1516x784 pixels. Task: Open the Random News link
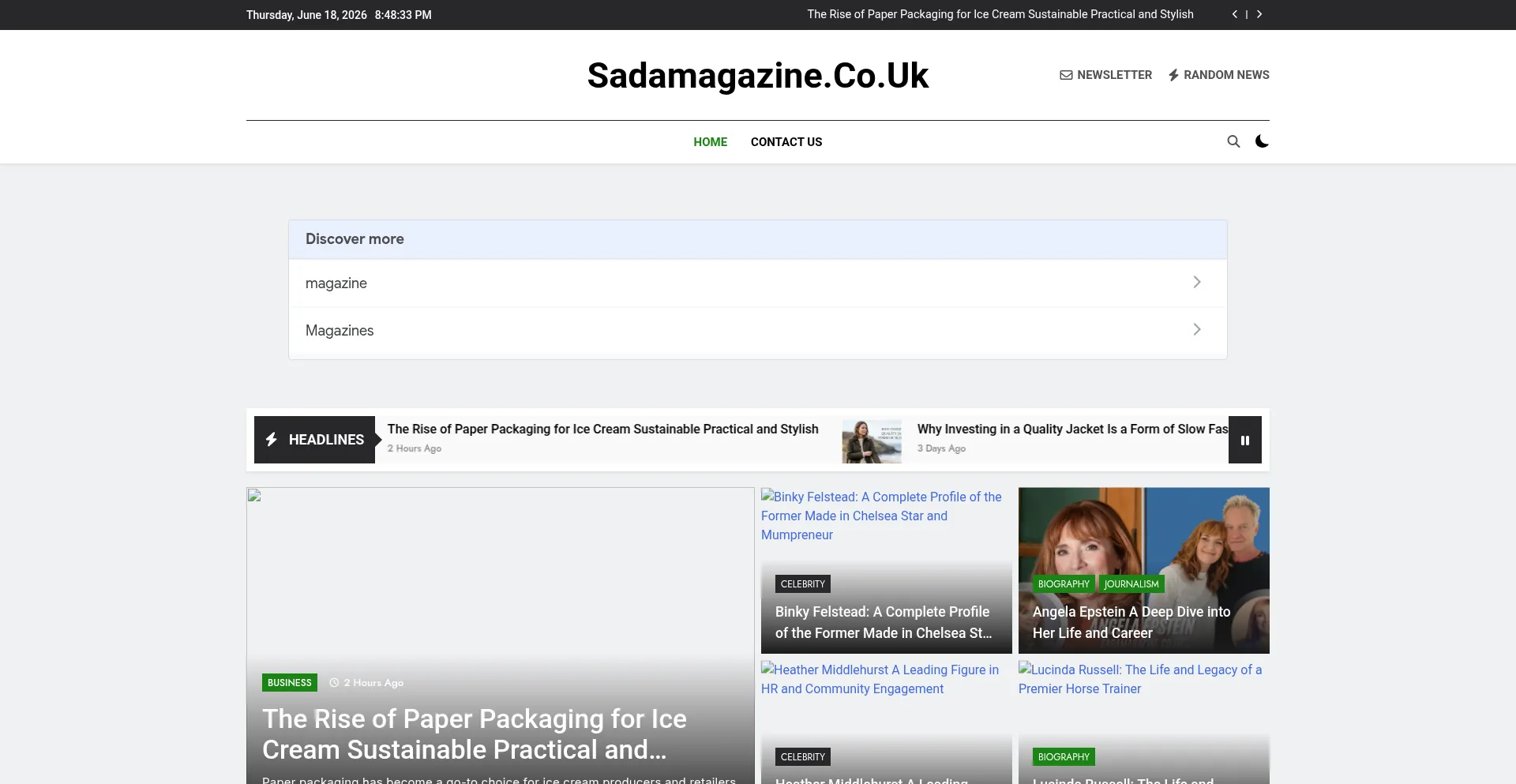(1218, 75)
